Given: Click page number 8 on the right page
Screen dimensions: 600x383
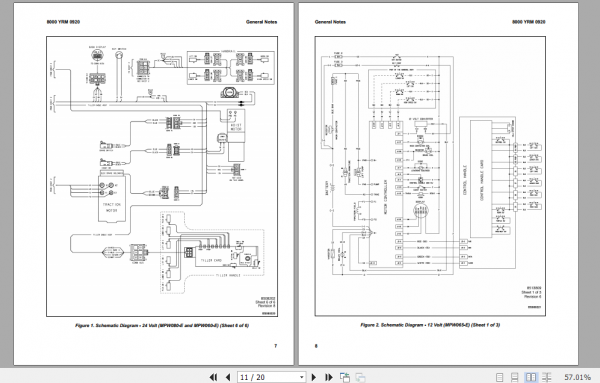Looking at the screenshot, I should pos(316,346).
